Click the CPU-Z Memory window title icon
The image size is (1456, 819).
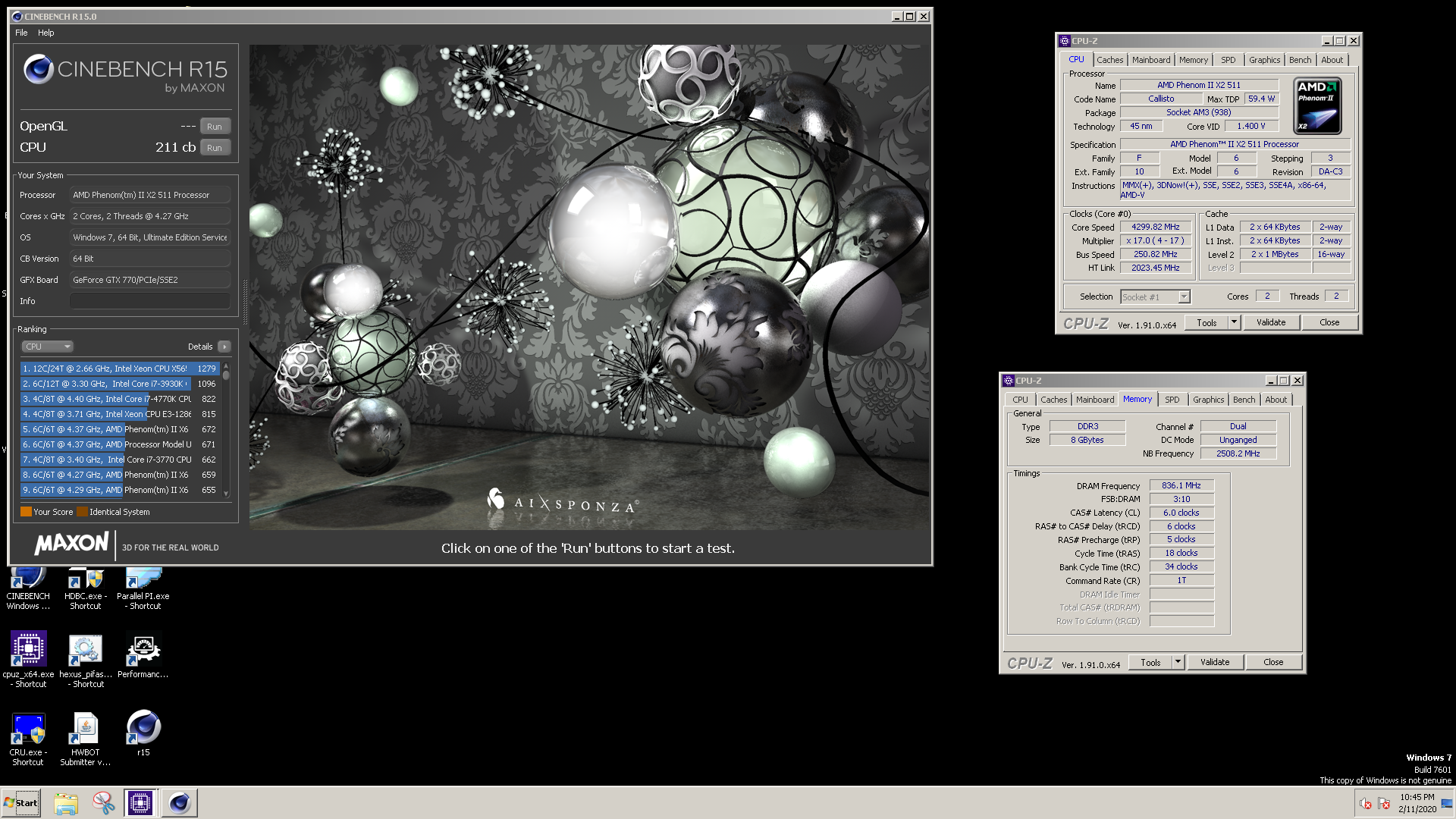point(1009,381)
